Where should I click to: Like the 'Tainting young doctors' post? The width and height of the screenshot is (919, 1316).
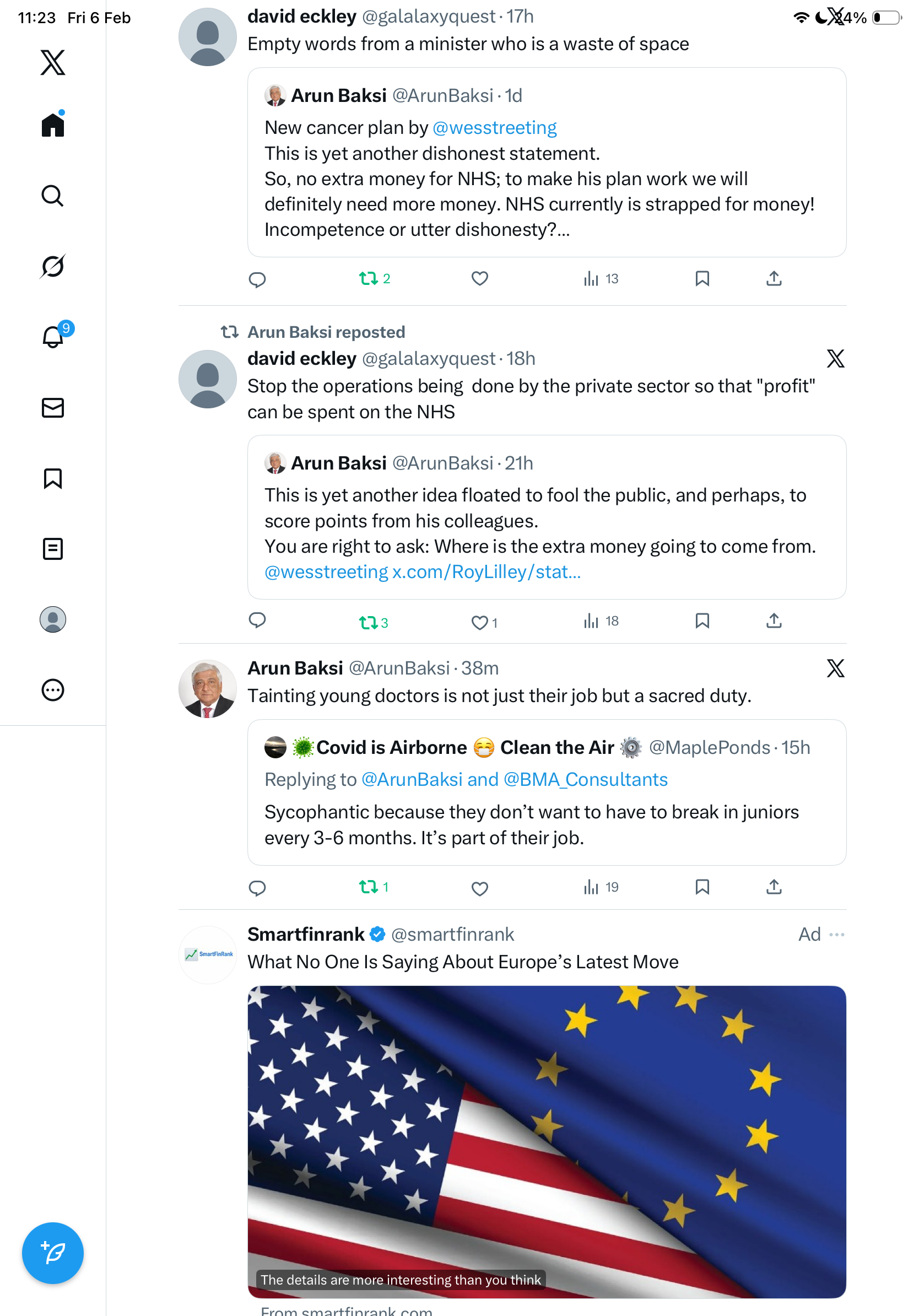pos(479,888)
